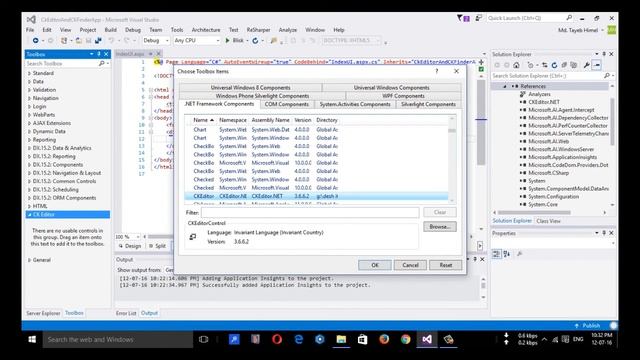Click the browser refresh icon in toolbar
The image size is (640, 360).
pos(255,40)
